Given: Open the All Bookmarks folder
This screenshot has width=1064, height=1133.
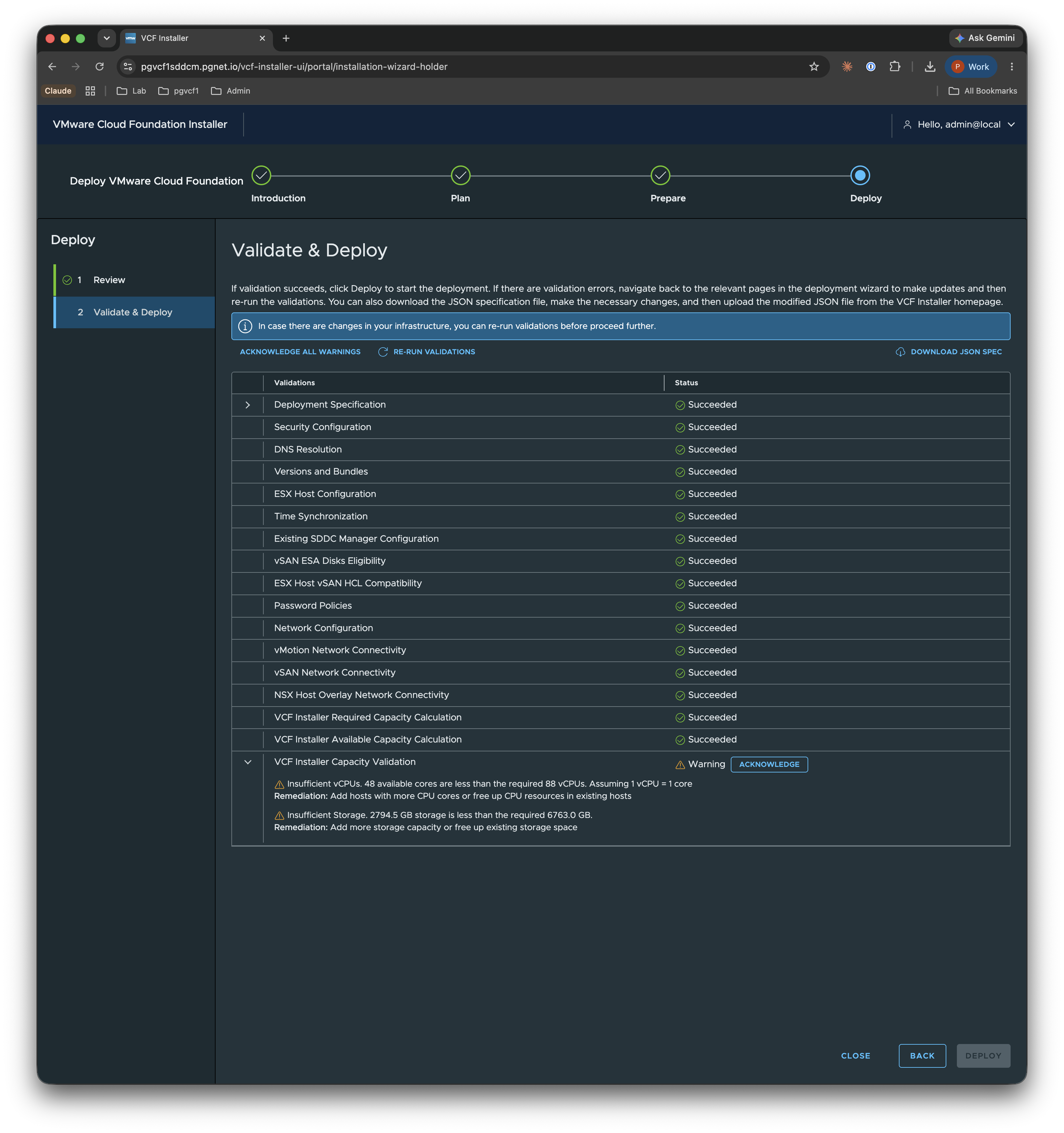Looking at the screenshot, I should pos(983,91).
